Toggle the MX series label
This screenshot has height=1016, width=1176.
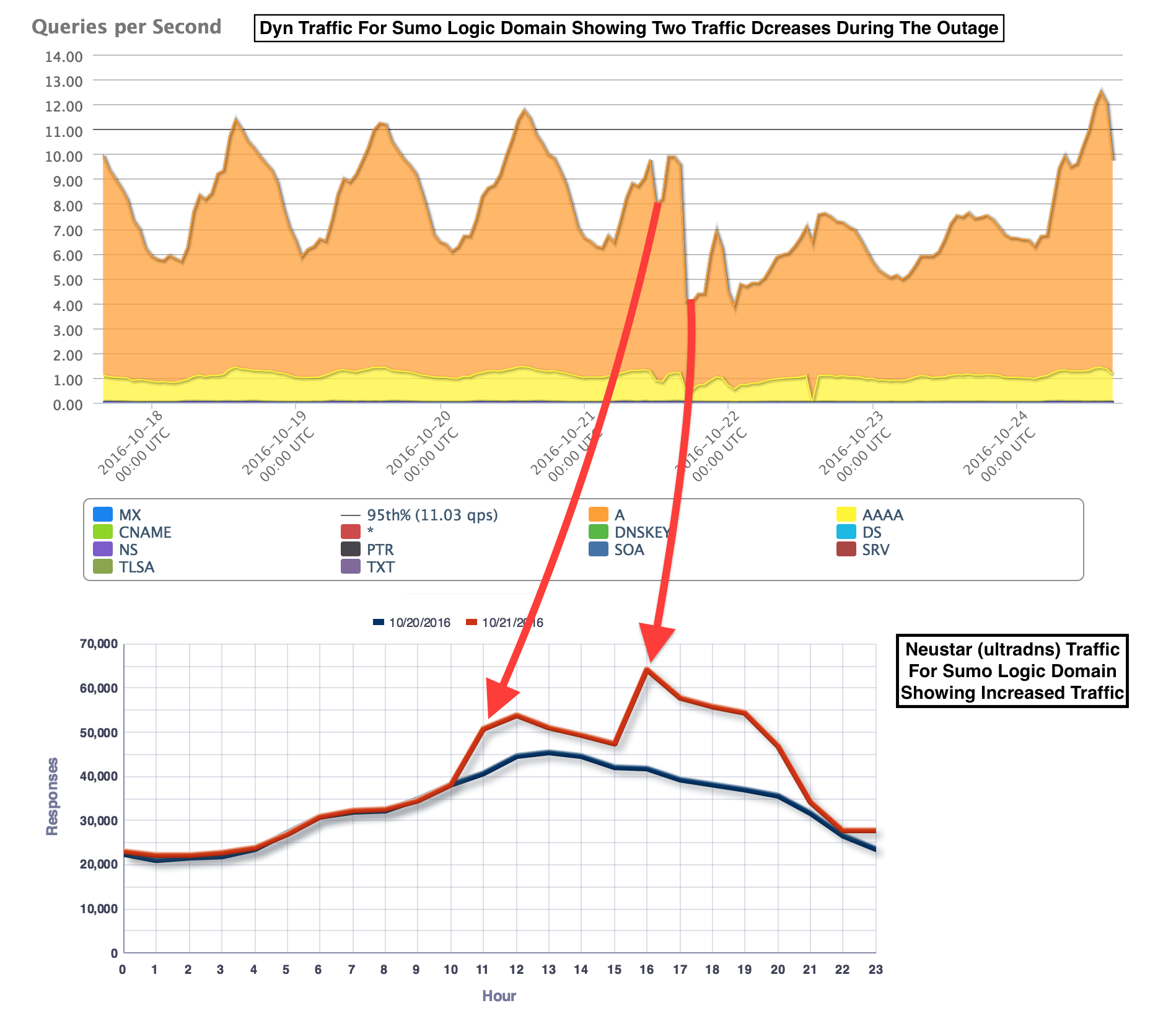pyautogui.click(x=130, y=515)
